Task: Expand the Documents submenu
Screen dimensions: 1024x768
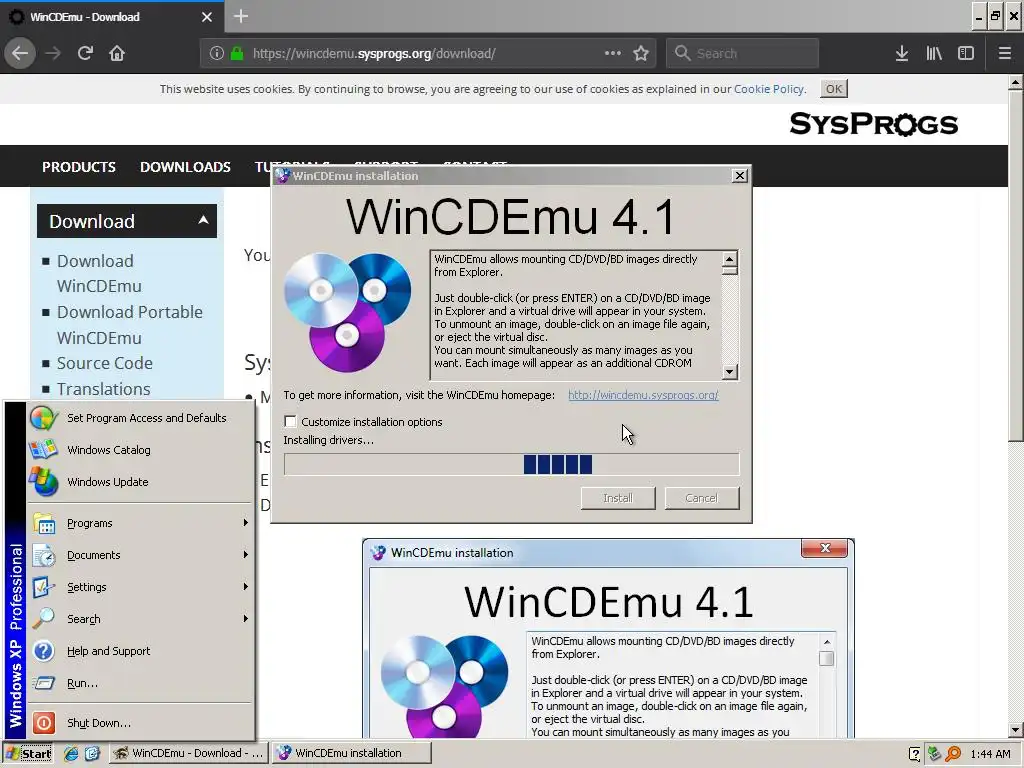Action: coord(140,555)
